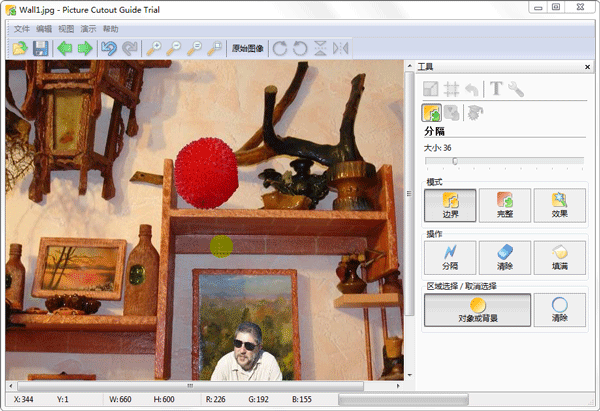Open the wrench settings tool icon
Viewport: 600px width, 411px height.
tap(517, 90)
